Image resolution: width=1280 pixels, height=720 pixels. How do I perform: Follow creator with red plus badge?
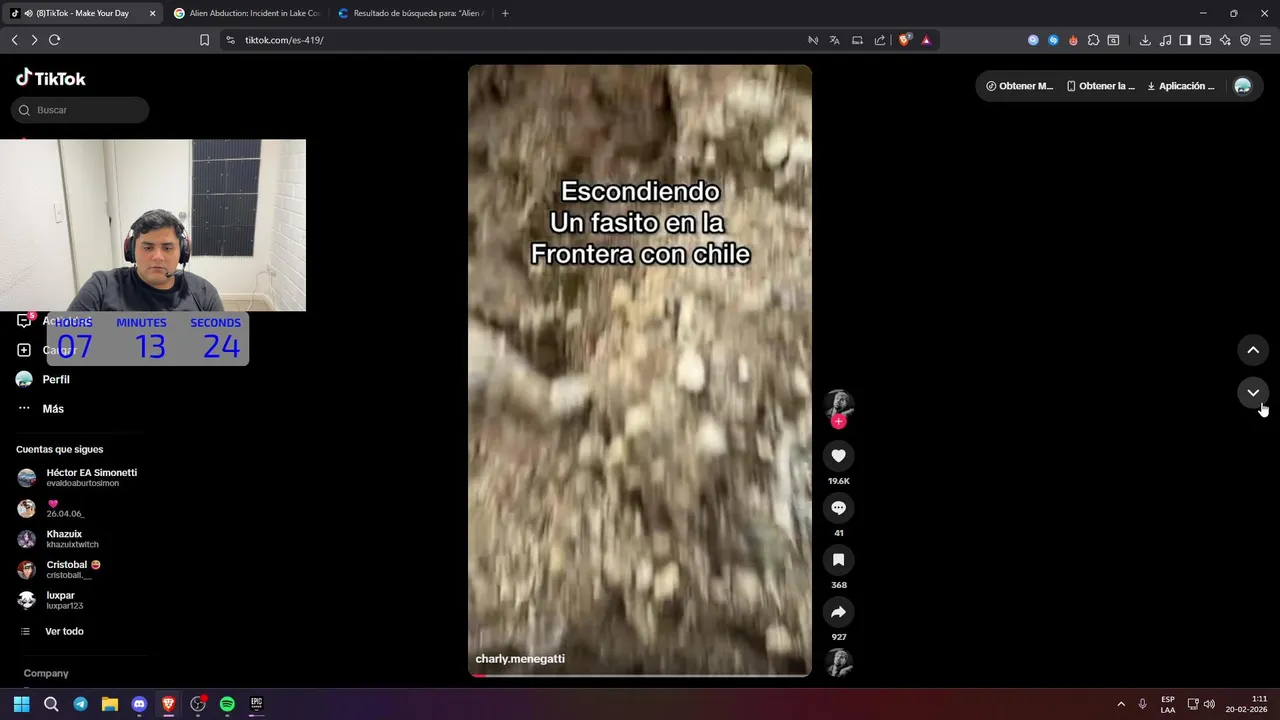coord(838,422)
